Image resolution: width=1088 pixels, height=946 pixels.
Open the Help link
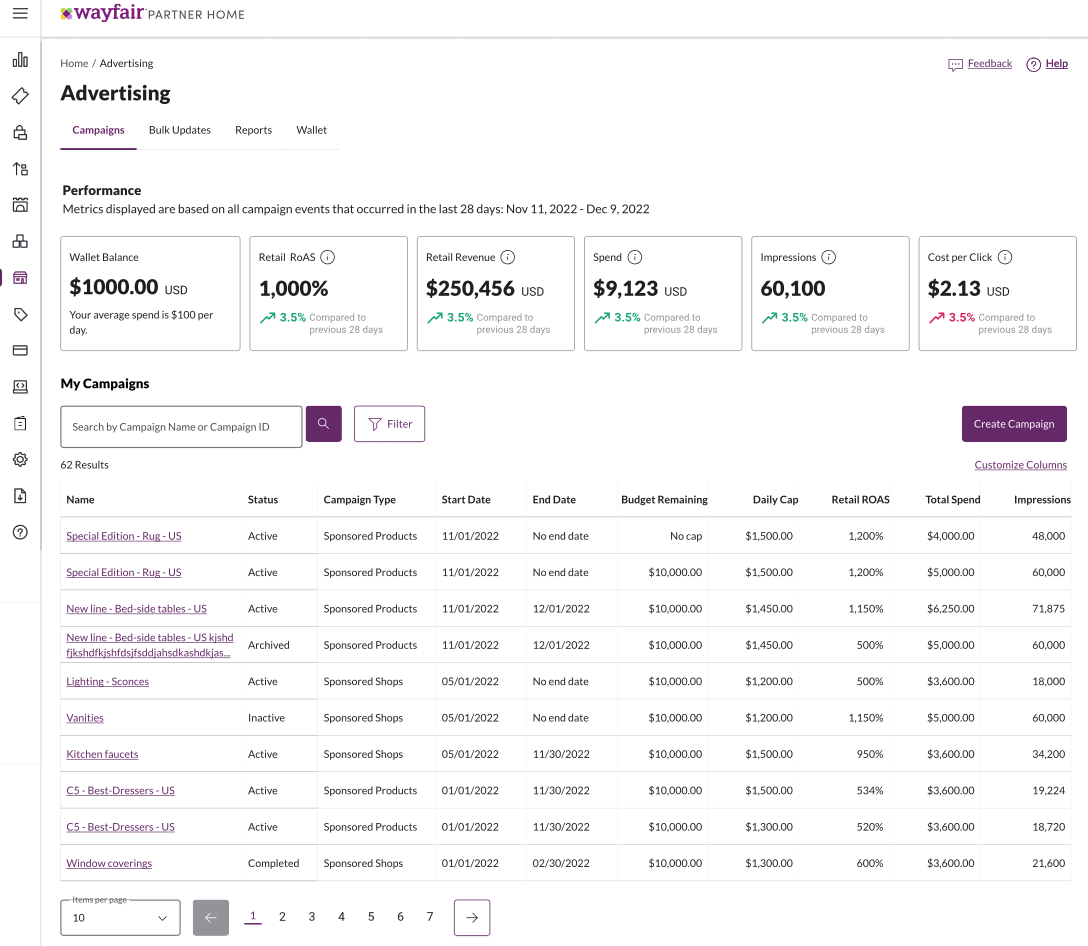tap(1047, 64)
